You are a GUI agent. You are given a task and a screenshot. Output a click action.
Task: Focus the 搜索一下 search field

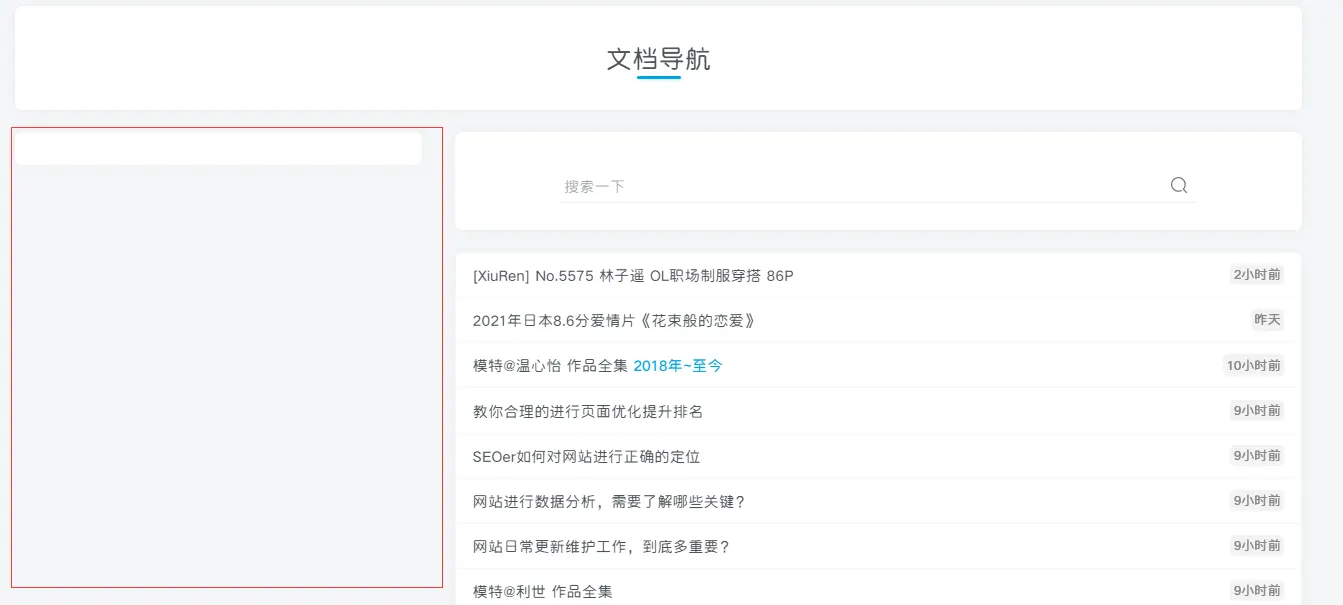pyautogui.click(x=862, y=186)
